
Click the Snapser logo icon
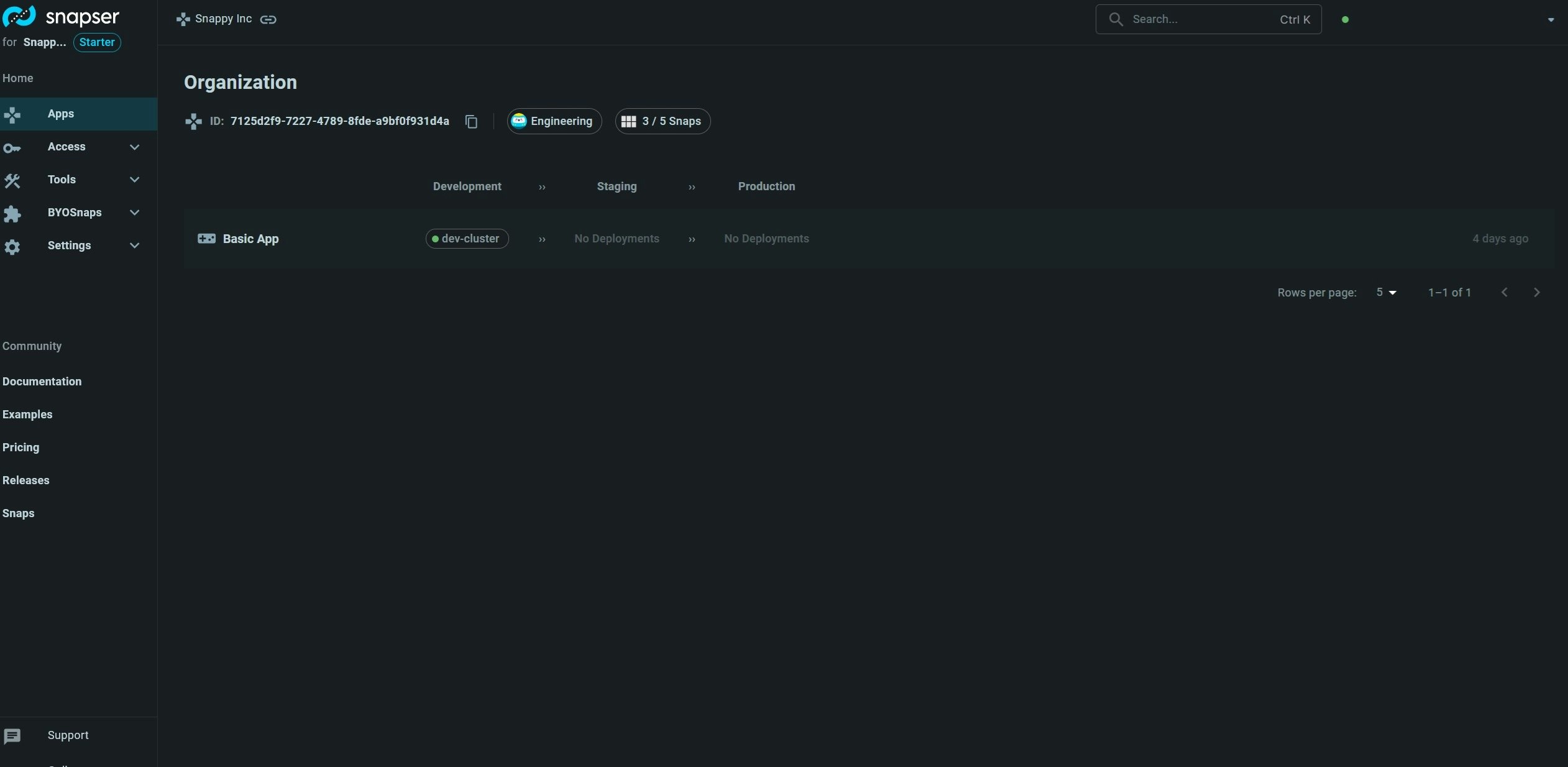[x=19, y=17]
